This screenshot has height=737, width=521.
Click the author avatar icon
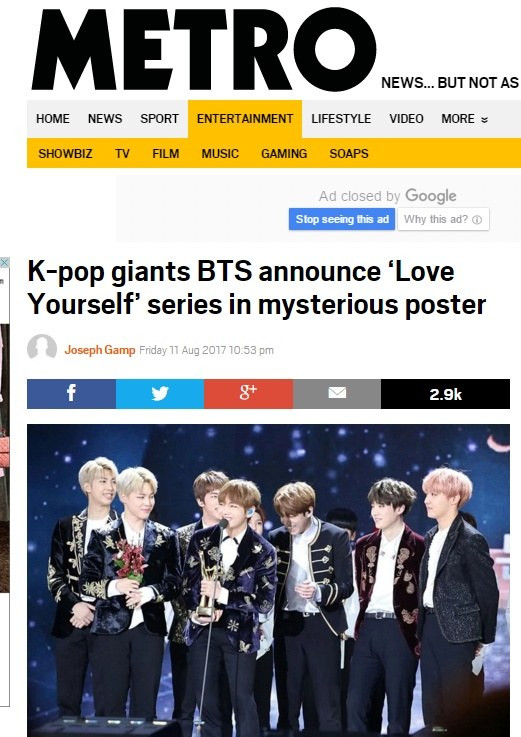tap(42, 348)
